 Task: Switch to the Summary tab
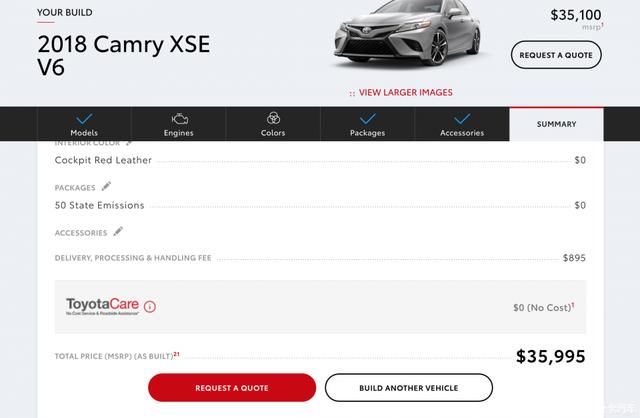point(556,124)
